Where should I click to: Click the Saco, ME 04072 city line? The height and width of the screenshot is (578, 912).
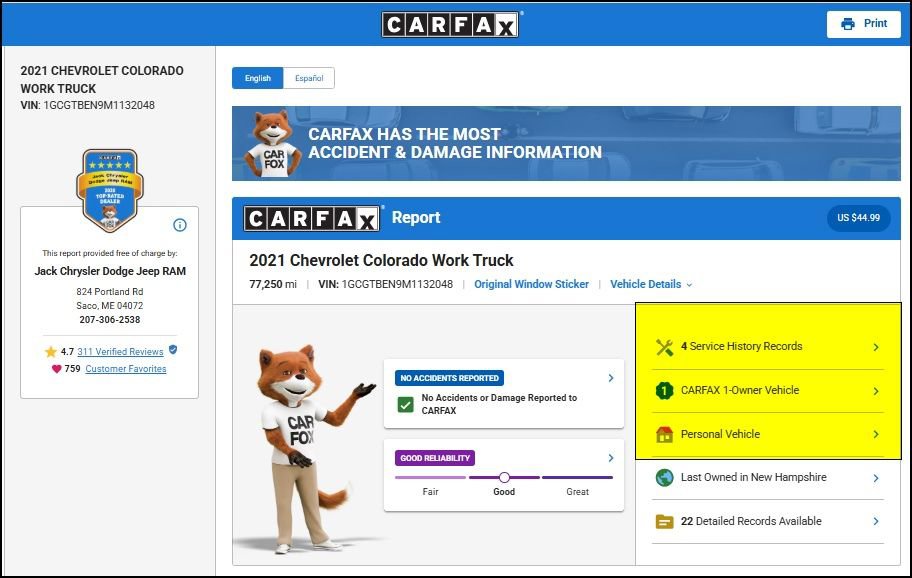(110, 306)
